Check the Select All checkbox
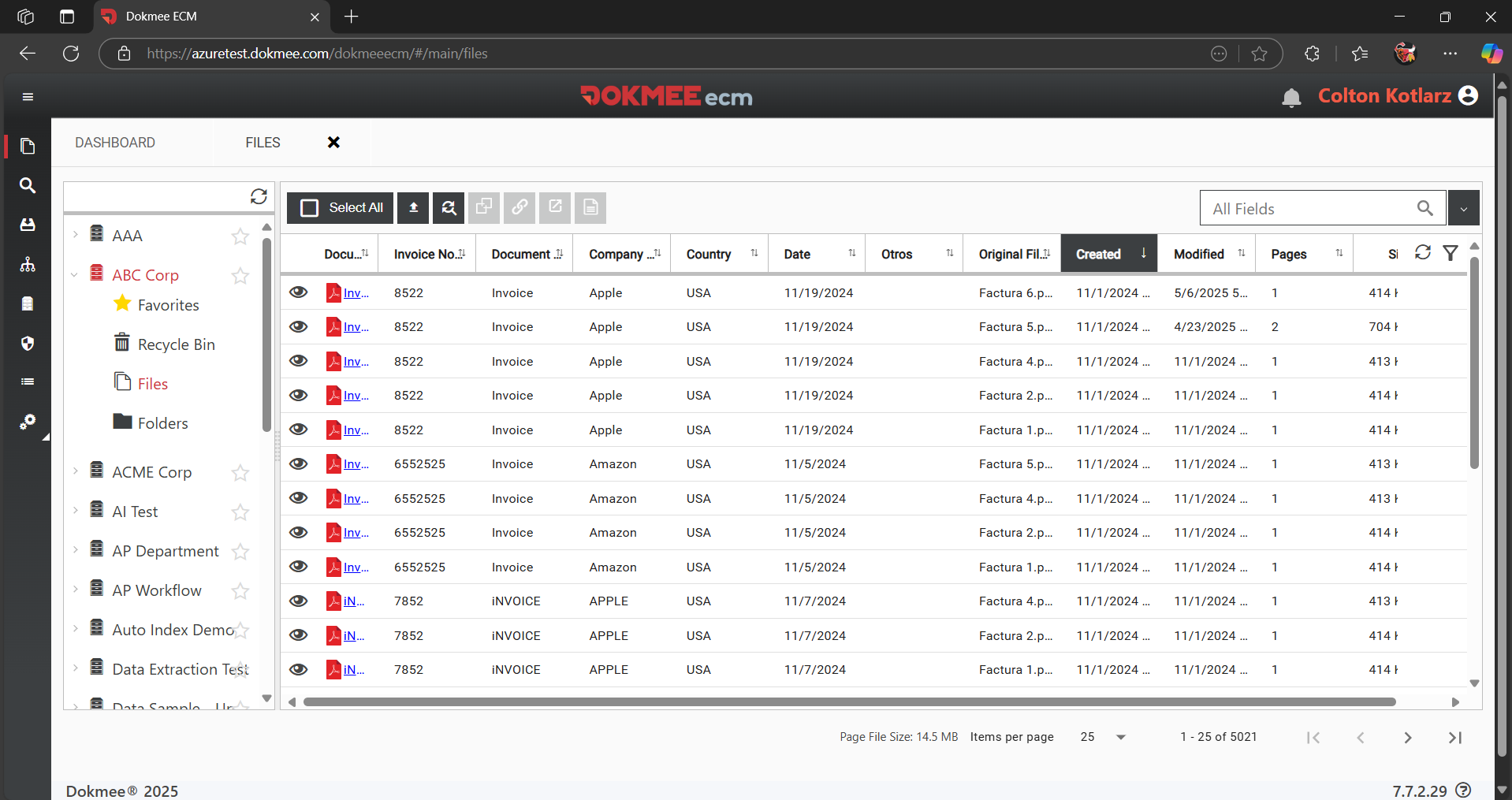1512x800 pixels. click(x=310, y=208)
